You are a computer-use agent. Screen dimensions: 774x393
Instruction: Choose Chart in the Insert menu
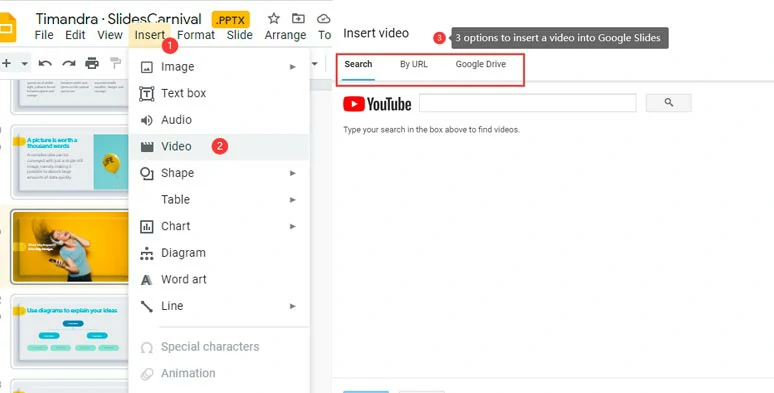click(219, 226)
